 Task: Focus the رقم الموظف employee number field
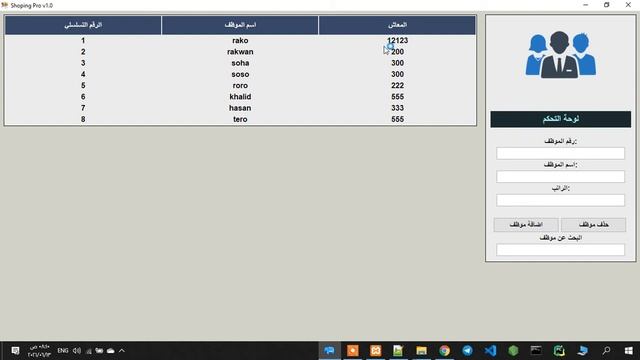pyautogui.click(x=560, y=153)
